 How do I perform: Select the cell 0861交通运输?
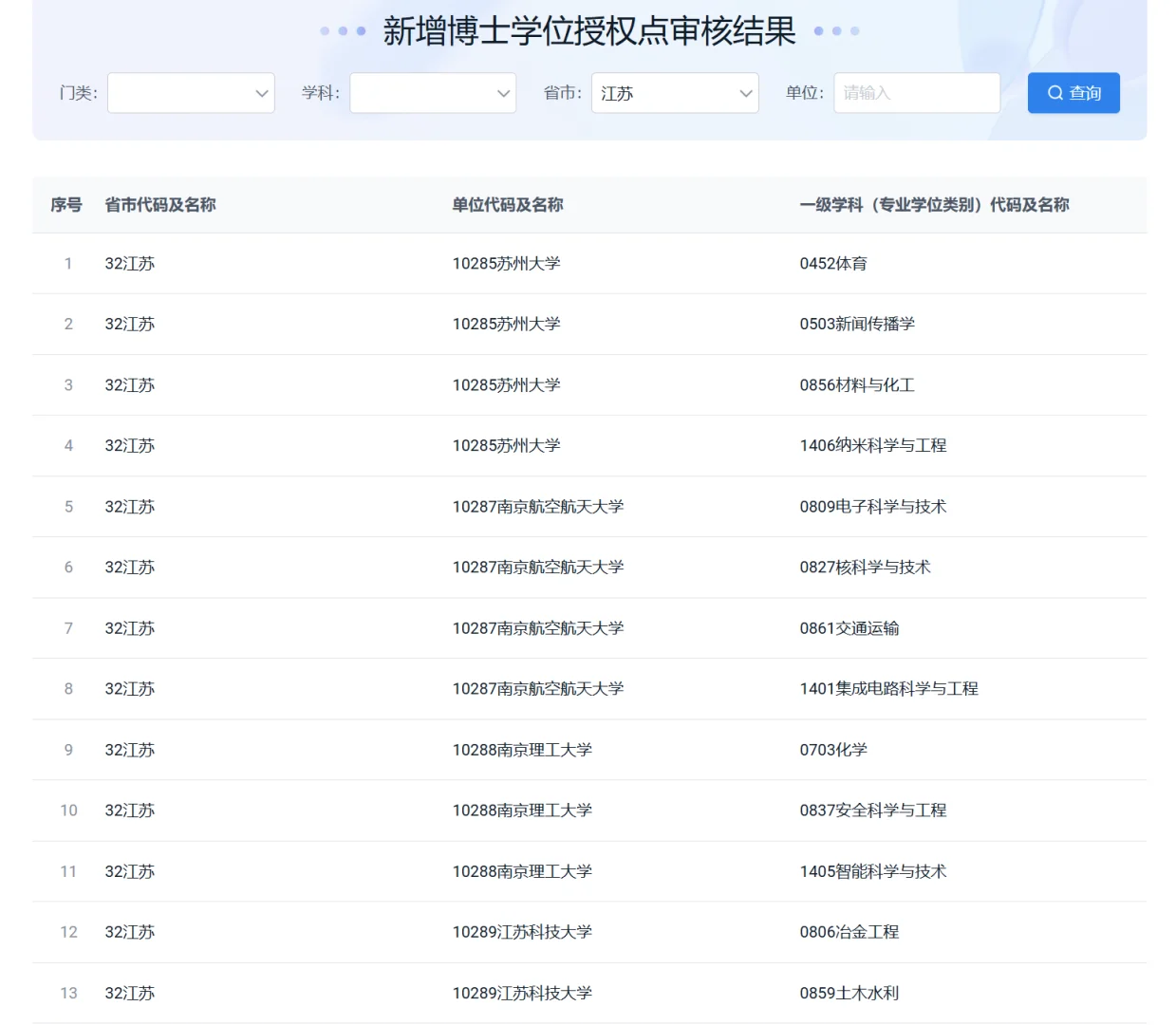[x=849, y=628]
